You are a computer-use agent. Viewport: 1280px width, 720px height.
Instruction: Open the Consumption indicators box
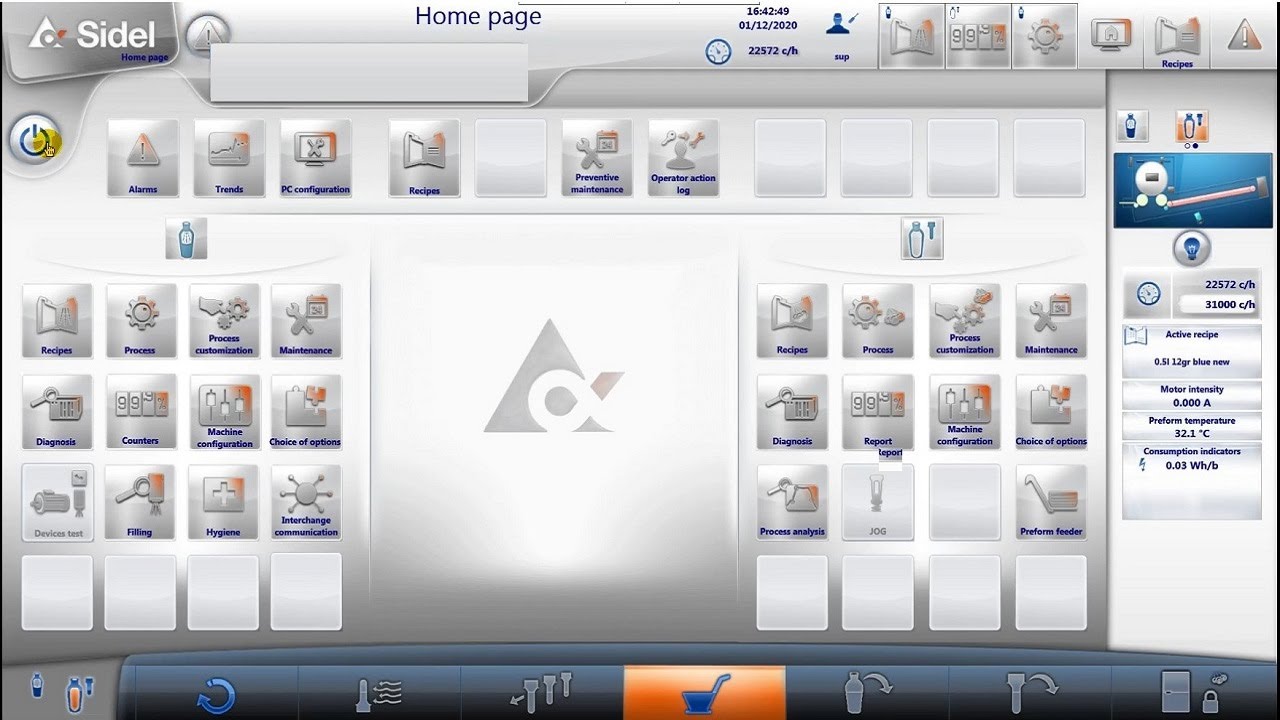tap(1192, 482)
